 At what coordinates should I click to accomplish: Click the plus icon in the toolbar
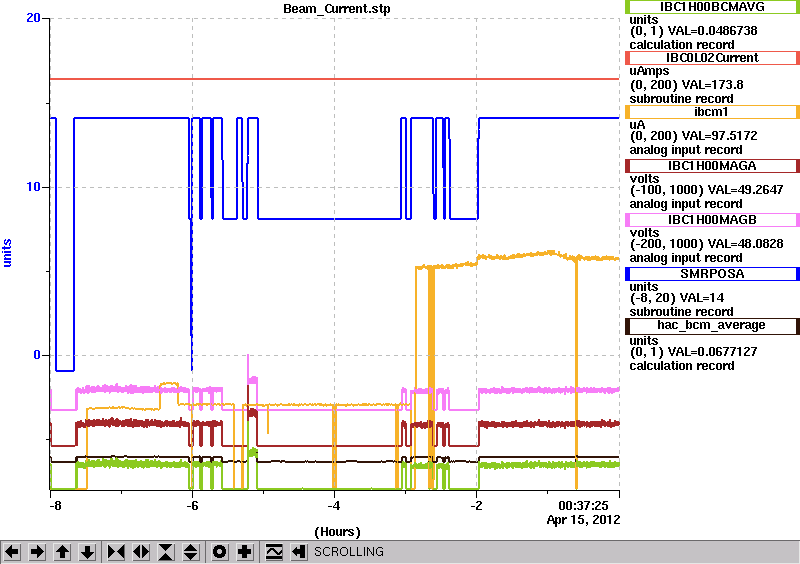pyautogui.click(x=245, y=552)
